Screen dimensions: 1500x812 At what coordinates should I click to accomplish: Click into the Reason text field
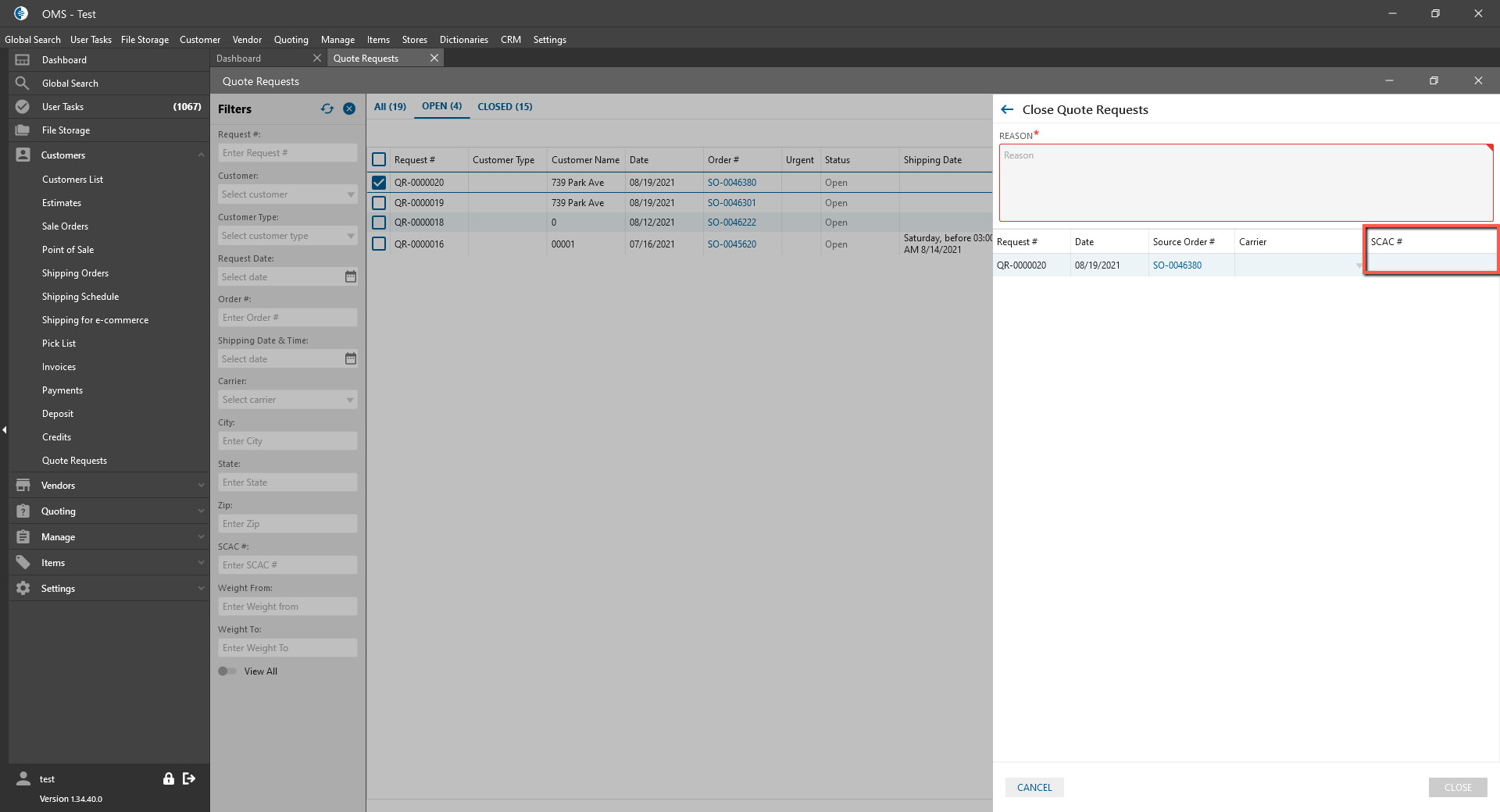coord(1245,183)
